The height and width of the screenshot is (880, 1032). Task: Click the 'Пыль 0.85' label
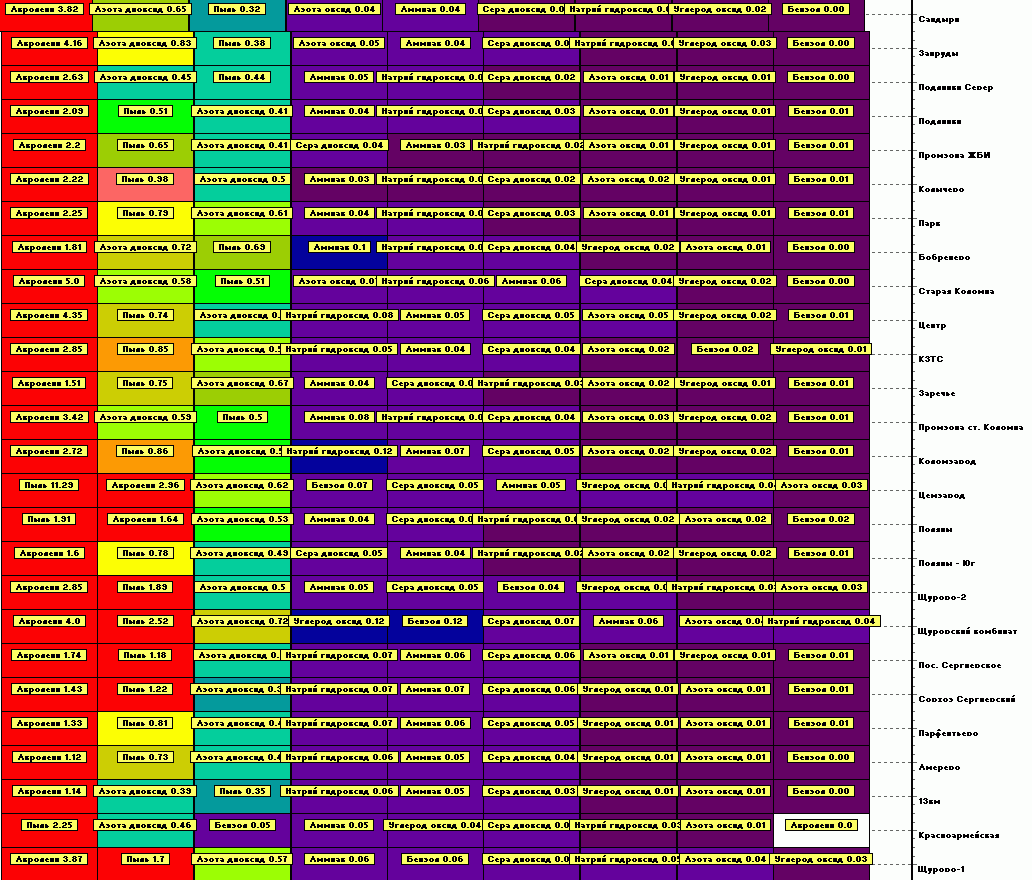point(145,349)
